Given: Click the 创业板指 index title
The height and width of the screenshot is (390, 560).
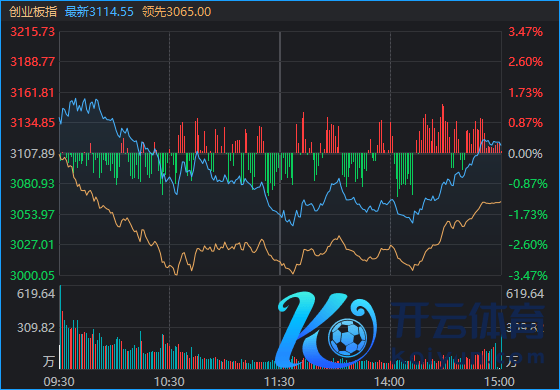Looking at the screenshot, I should click(x=33, y=11).
